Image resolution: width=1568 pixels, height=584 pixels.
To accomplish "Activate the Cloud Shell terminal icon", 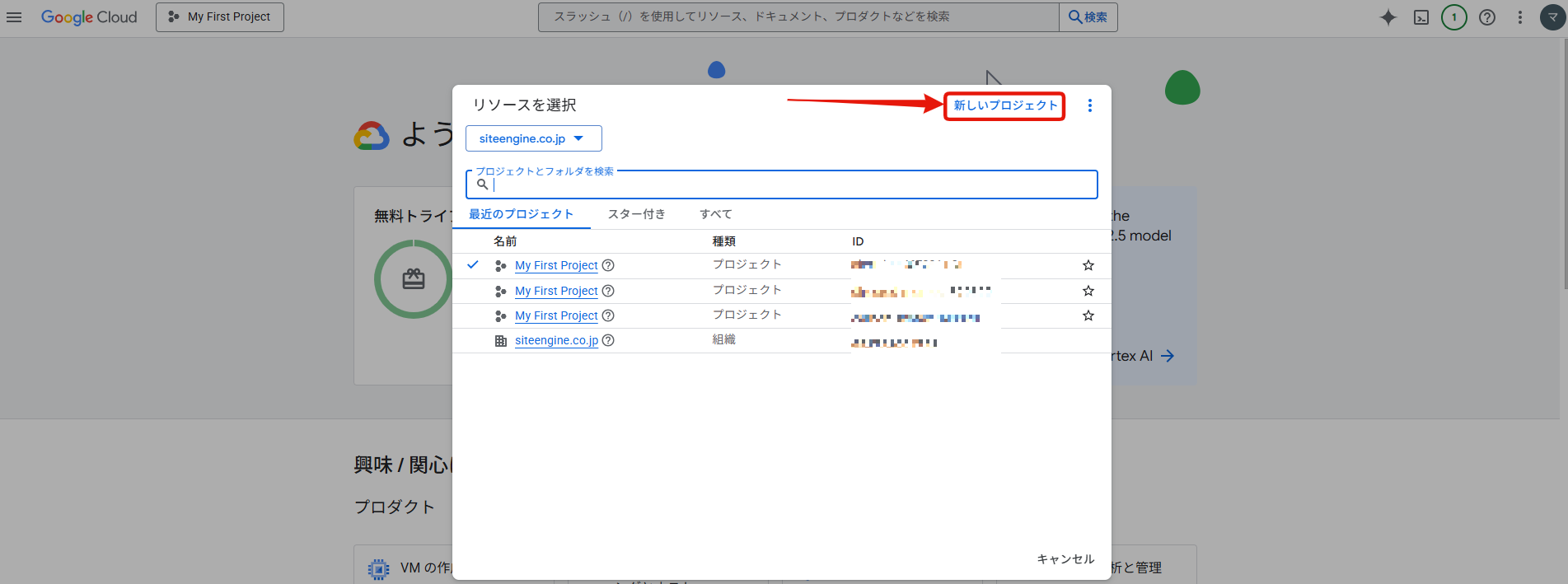I will click(x=1421, y=17).
